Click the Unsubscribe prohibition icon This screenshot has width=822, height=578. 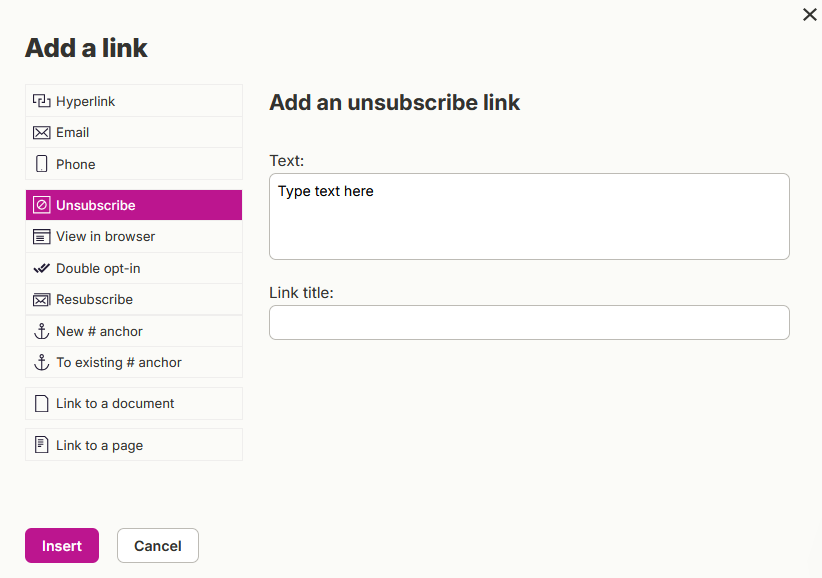pyautogui.click(x=41, y=205)
